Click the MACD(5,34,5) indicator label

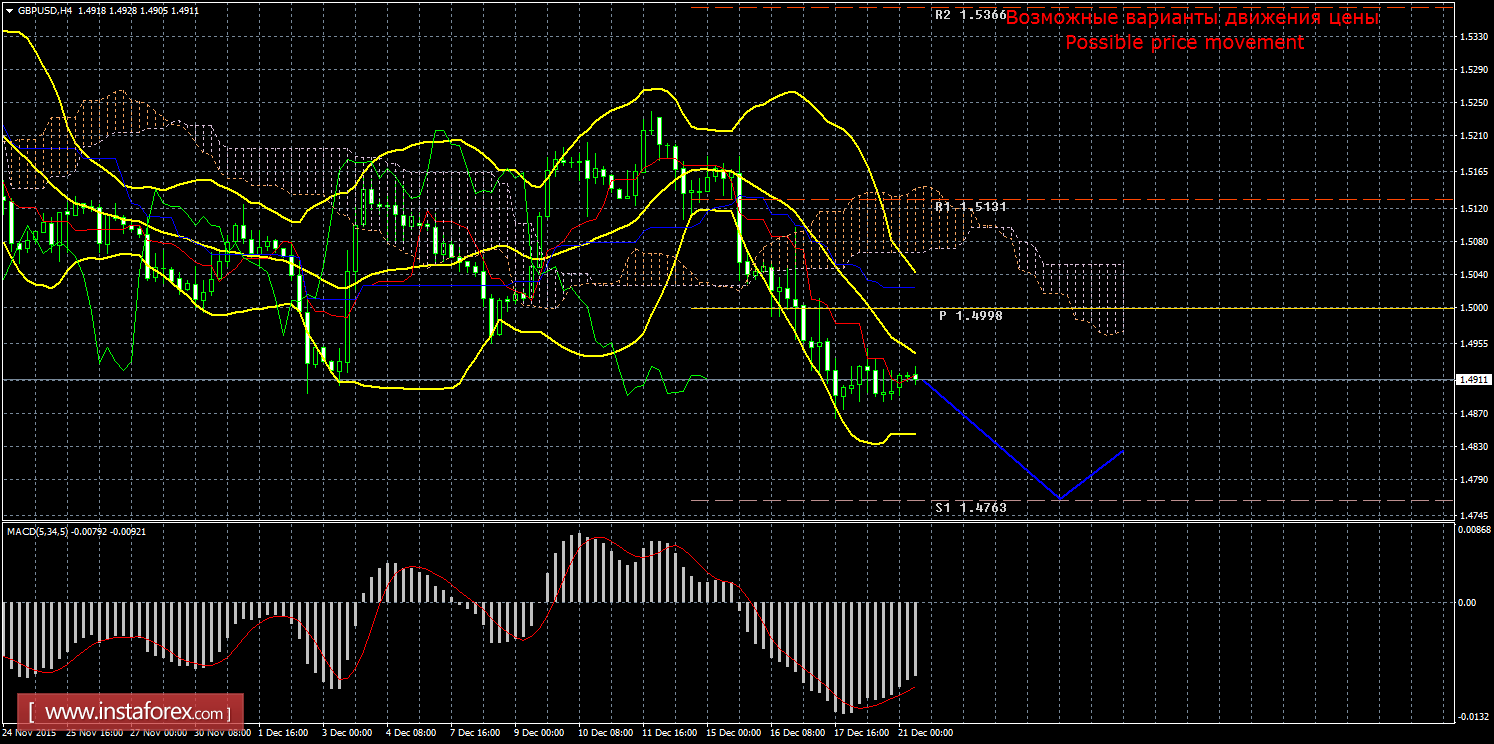point(37,531)
